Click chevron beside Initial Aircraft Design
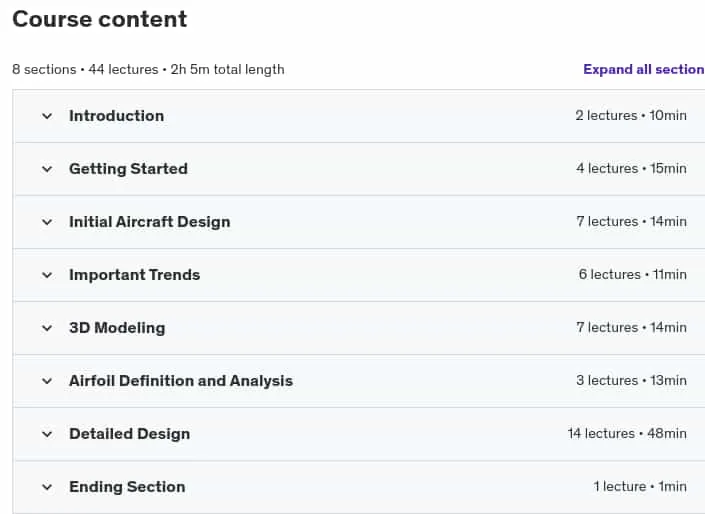705x514 pixels. (47, 222)
